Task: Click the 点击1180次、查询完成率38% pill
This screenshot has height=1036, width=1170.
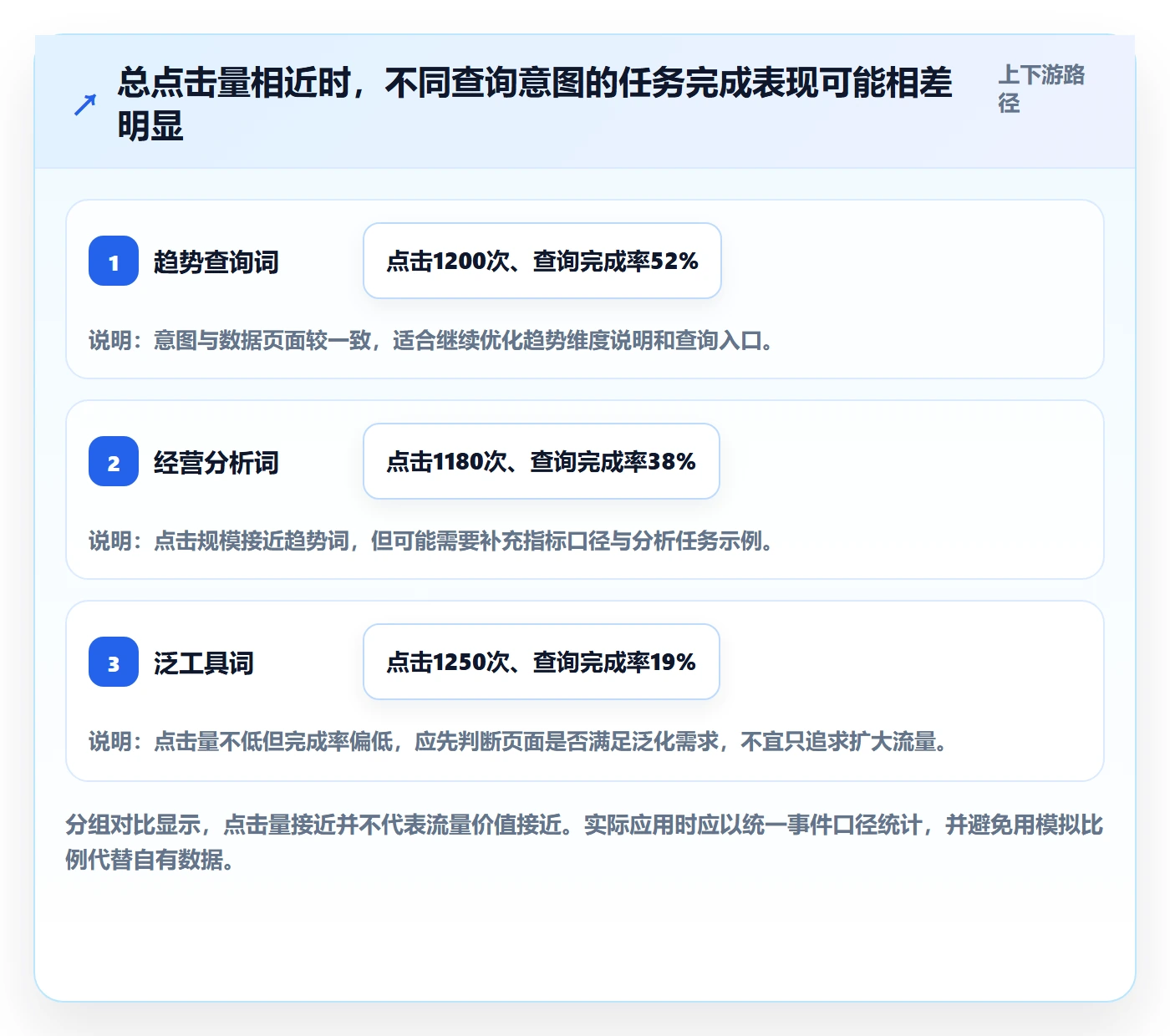Action: point(542,461)
